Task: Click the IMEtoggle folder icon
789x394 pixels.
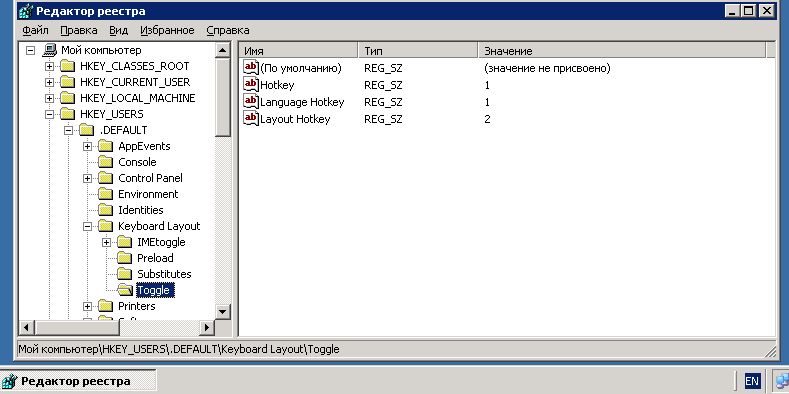Action: click(x=125, y=243)
